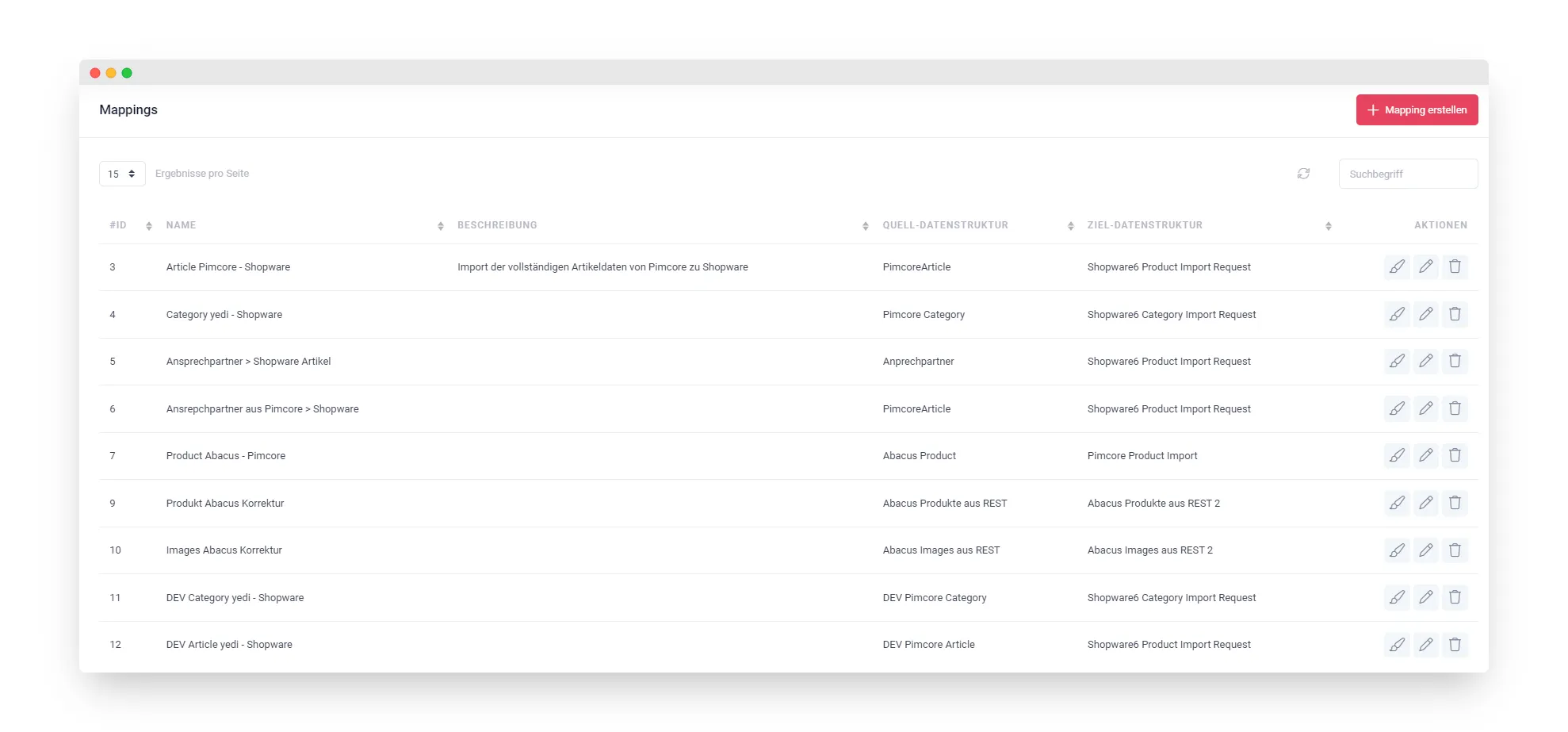Click the red close window button
The image size is (1568, 732).
(95, 73)
